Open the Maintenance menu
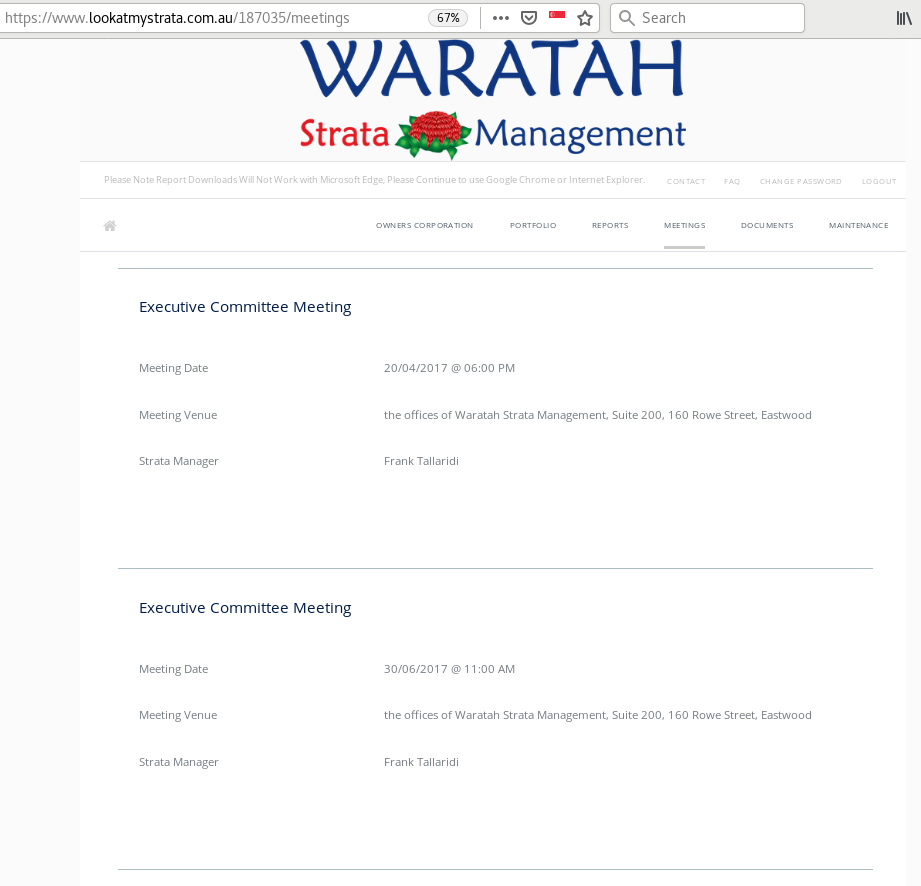The width and height of the screenshot is (921, 886). click(859, 226)
